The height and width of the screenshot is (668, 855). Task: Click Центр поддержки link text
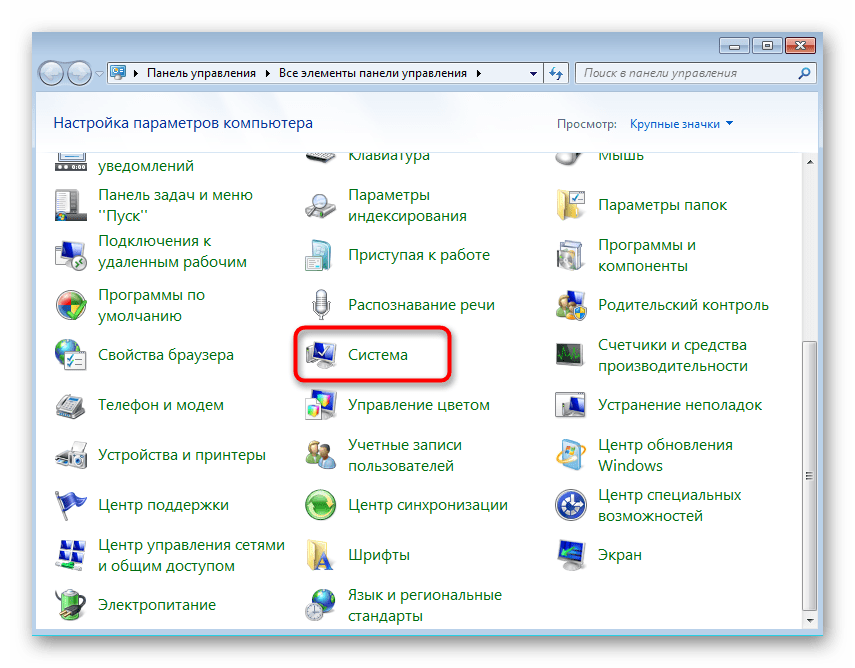pos(164,505)
